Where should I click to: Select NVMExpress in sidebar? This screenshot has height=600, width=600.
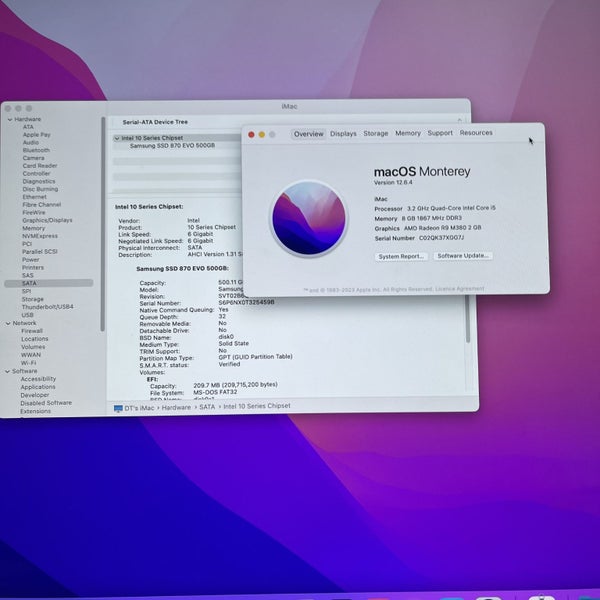click(x=40, y=236)
